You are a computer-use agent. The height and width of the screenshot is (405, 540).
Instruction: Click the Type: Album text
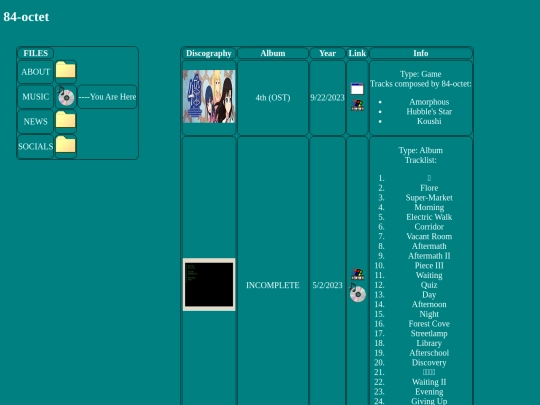420,150
